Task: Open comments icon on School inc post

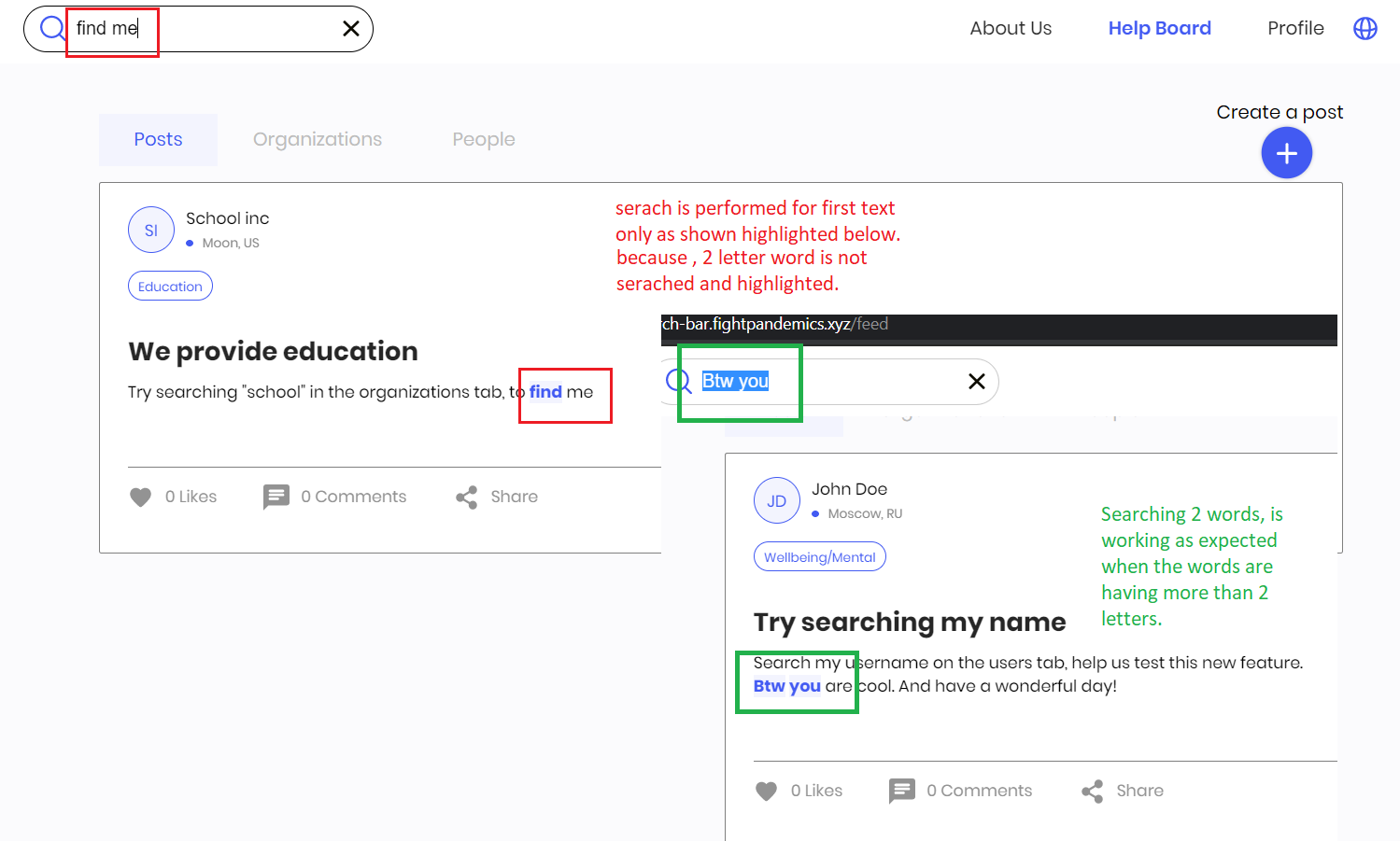Action: coord(276,497)
